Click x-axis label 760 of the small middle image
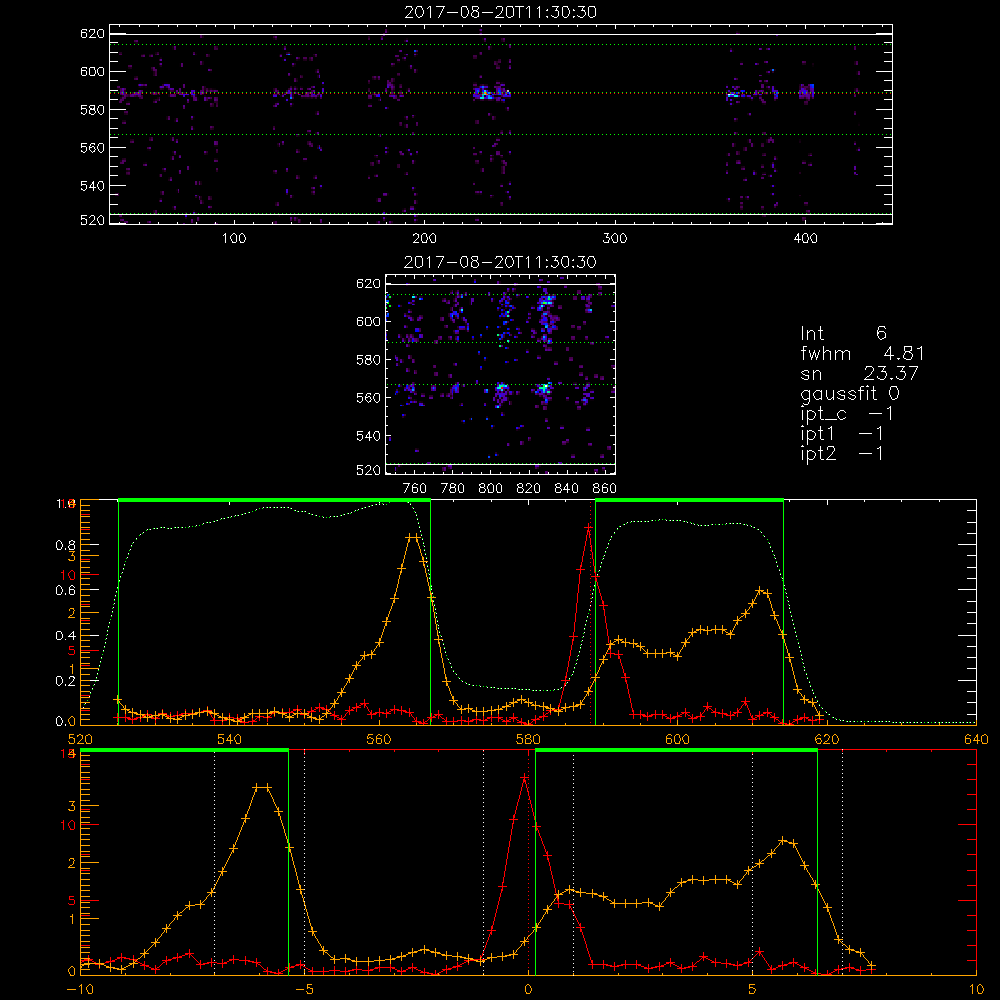This screenshot has width=1000, height=1000. (415, 489)
